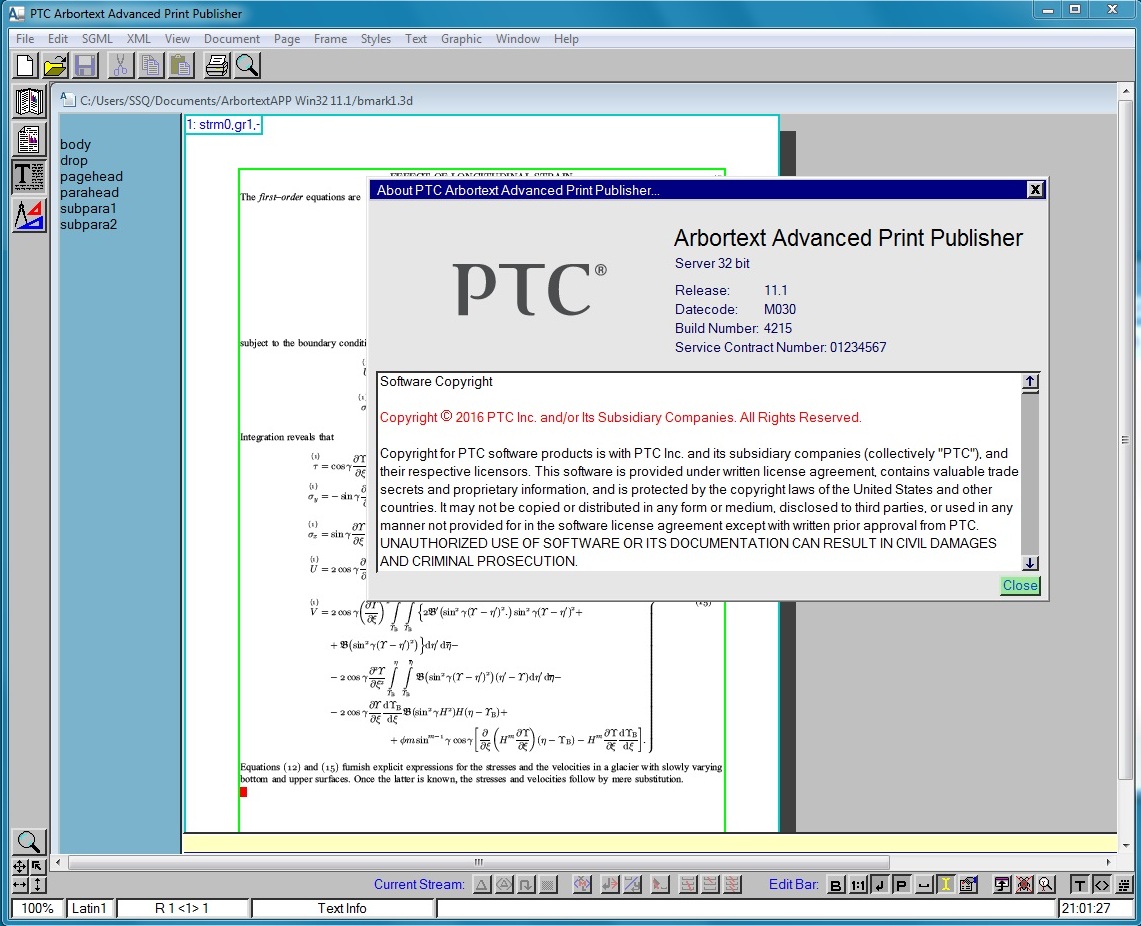Click the strm0,gr1 frame label
This screenshot has height=926, width=1141.
[x=223, y=124]
